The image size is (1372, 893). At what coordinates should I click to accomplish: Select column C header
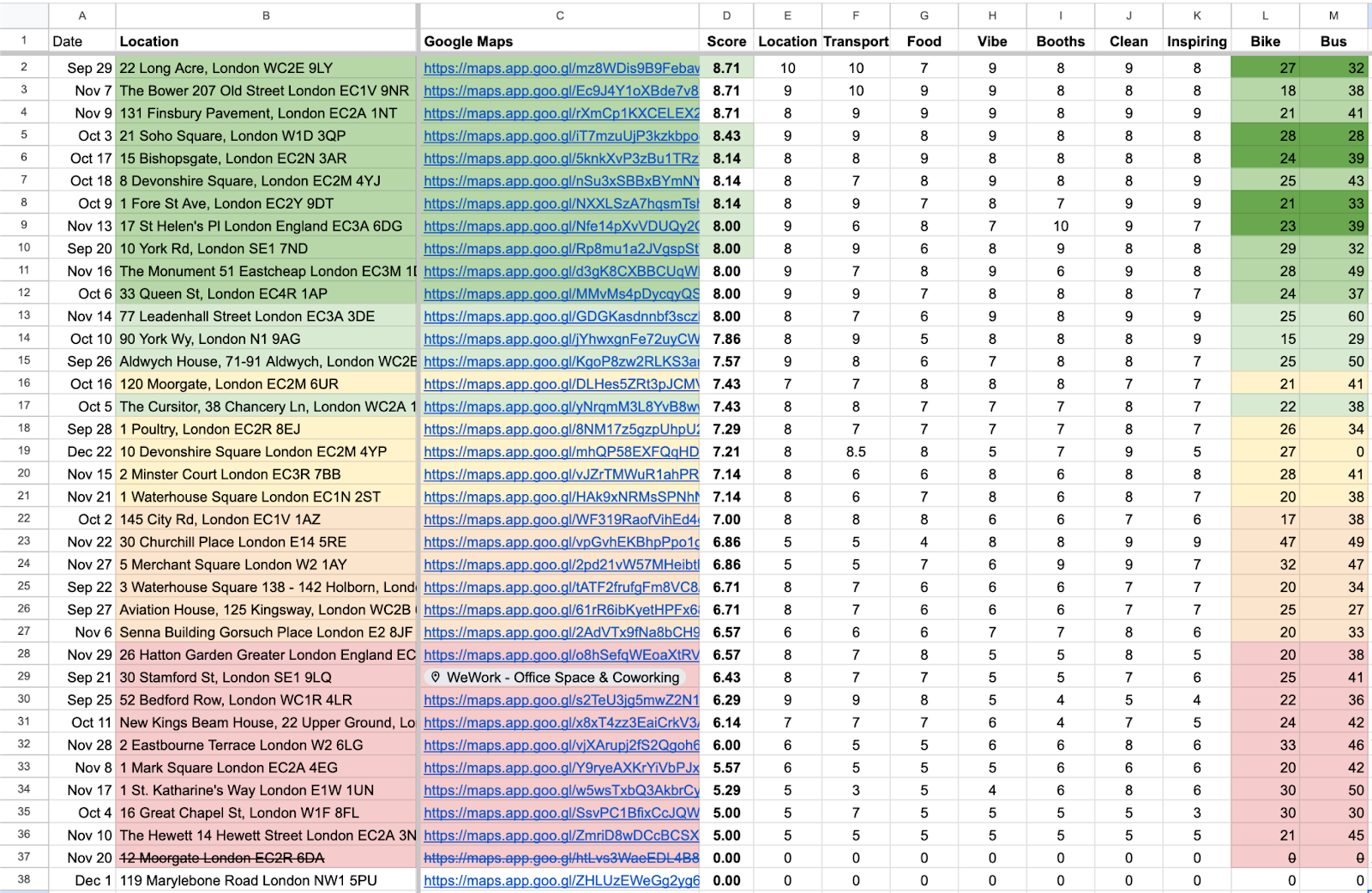(x=560, y=15)
